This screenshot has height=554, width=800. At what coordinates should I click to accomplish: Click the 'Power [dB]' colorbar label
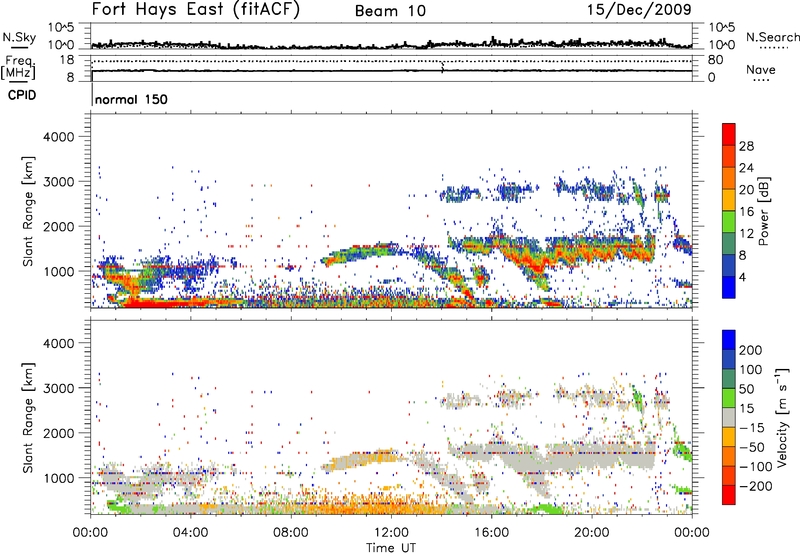(764, 211)
